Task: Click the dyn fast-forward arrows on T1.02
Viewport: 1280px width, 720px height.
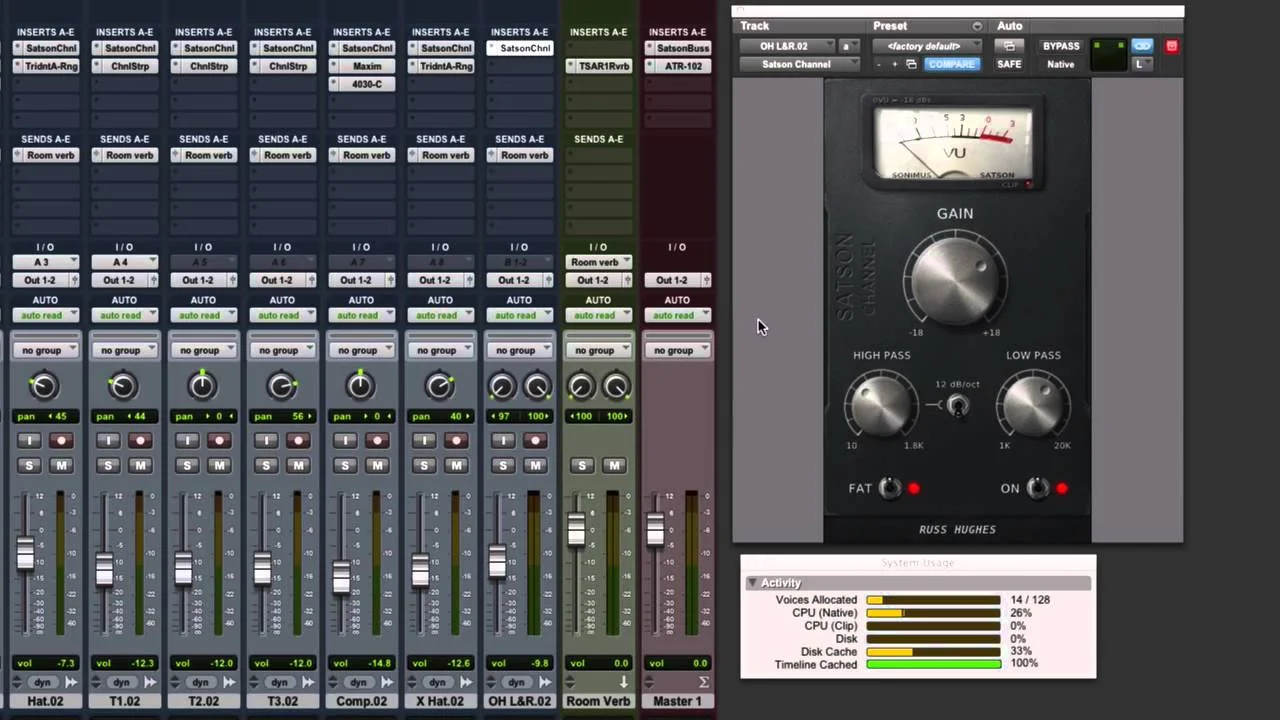Action: pos(149,682)
